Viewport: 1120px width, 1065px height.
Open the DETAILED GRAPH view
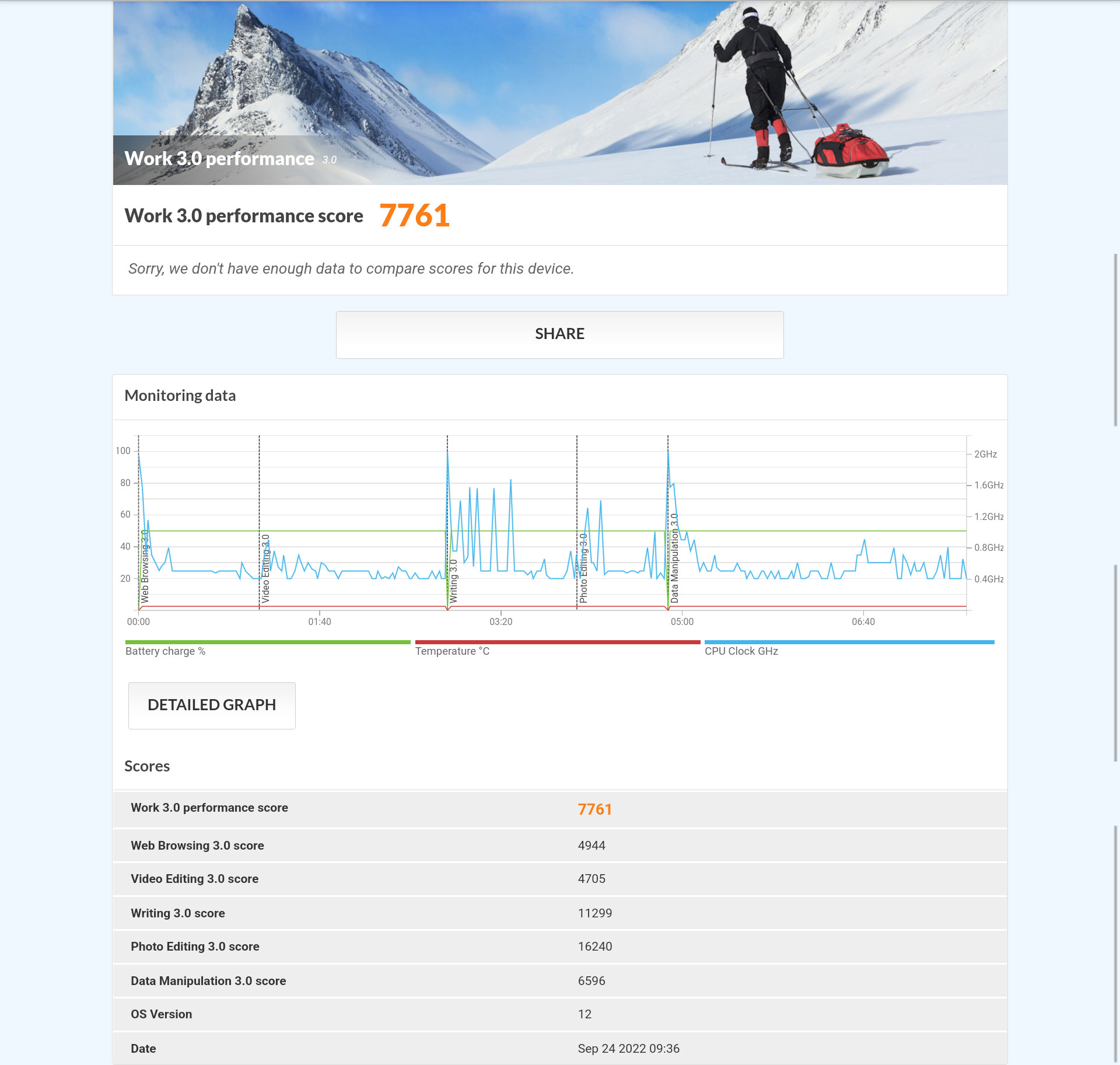click(212, 705)
